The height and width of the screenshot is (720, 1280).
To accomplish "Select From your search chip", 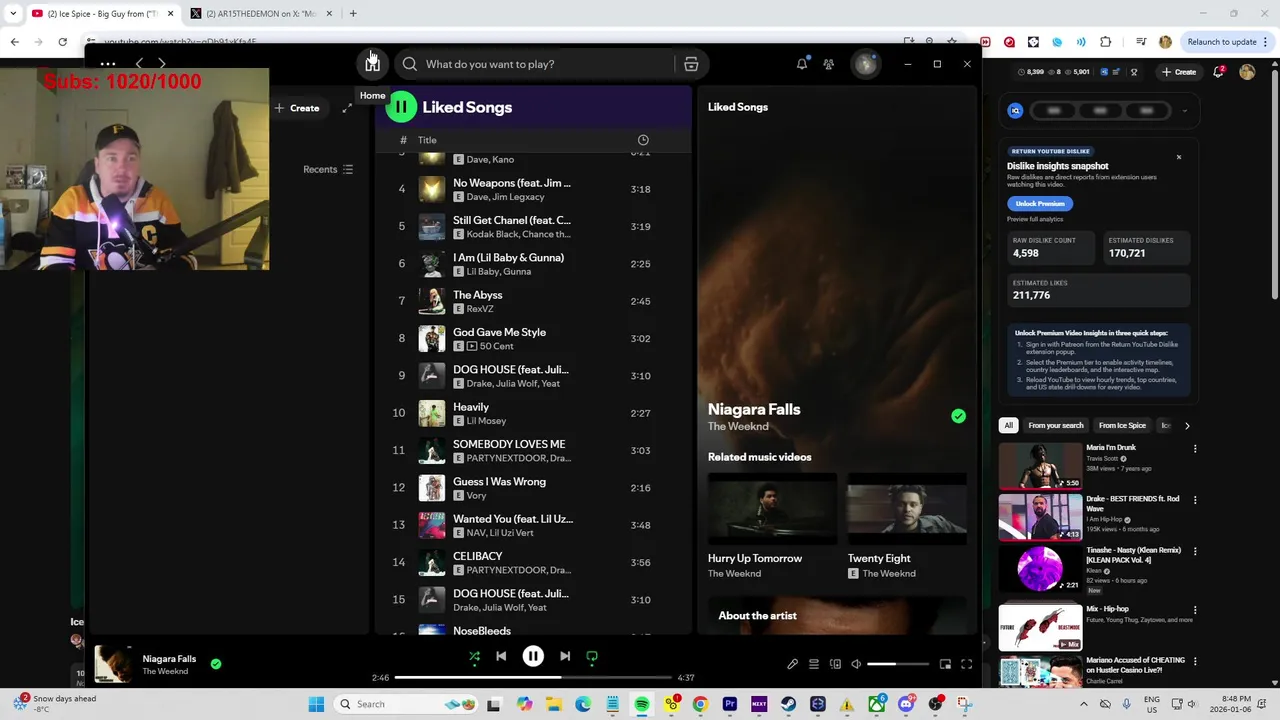I will click(x=1056, y=425).
